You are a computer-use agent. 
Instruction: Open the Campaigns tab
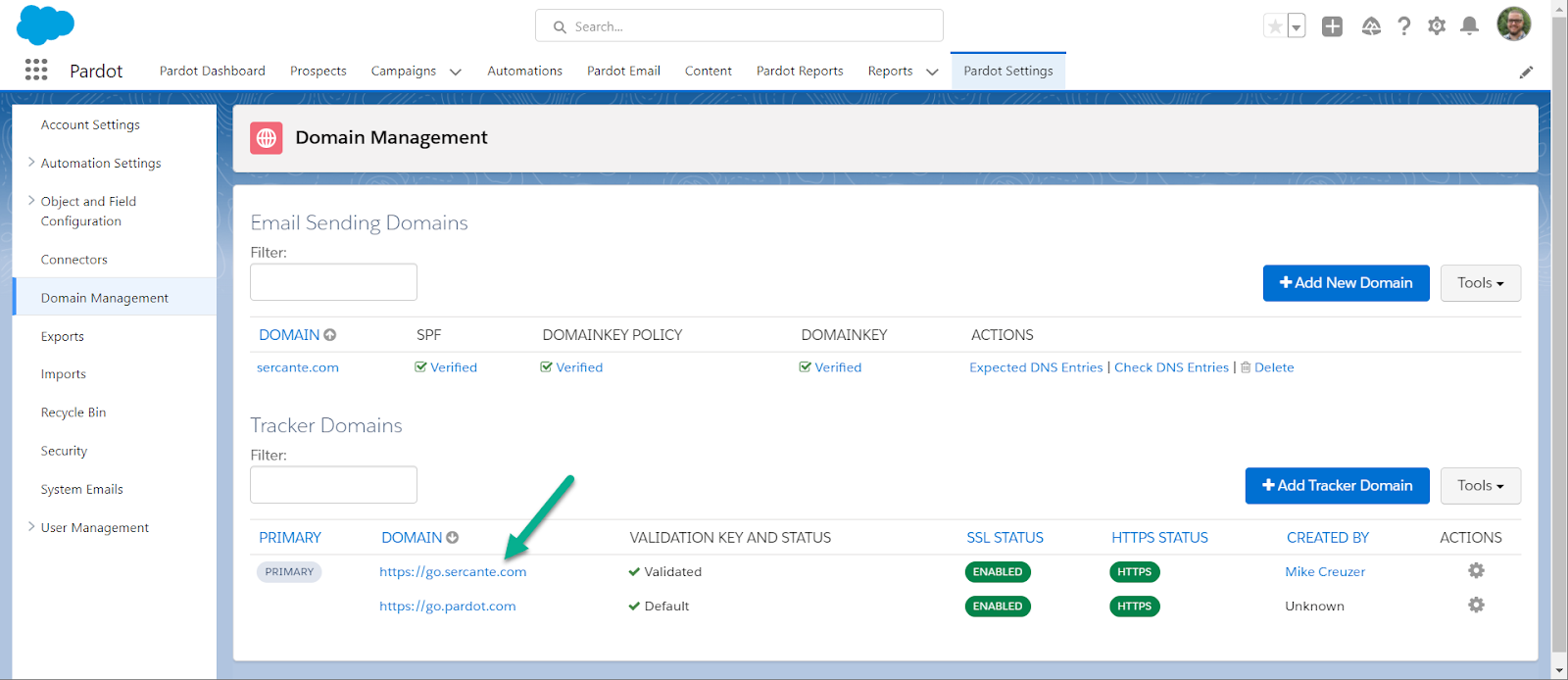coord(404,71)
